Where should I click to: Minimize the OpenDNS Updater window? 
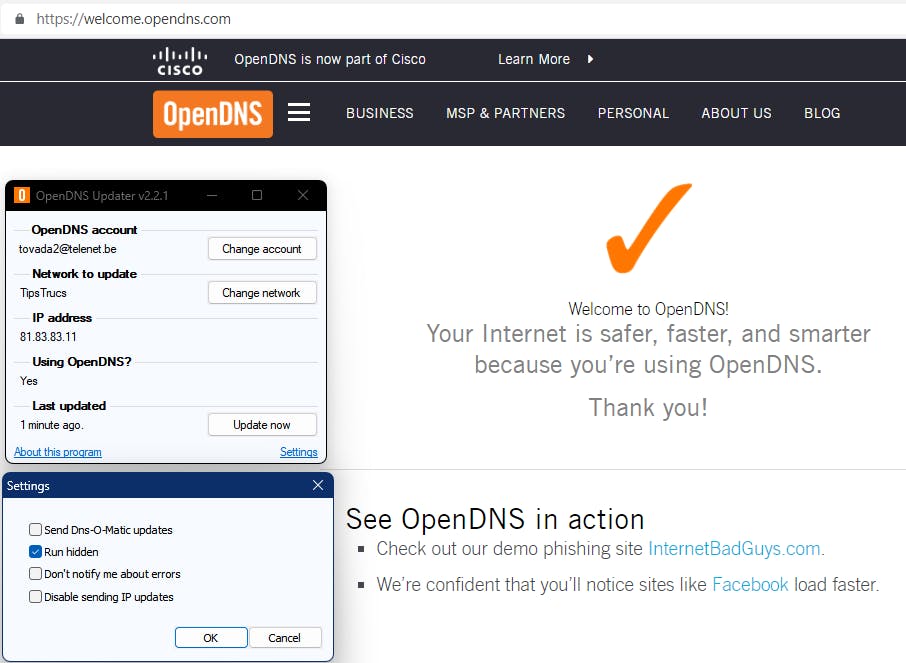point(212,195)
